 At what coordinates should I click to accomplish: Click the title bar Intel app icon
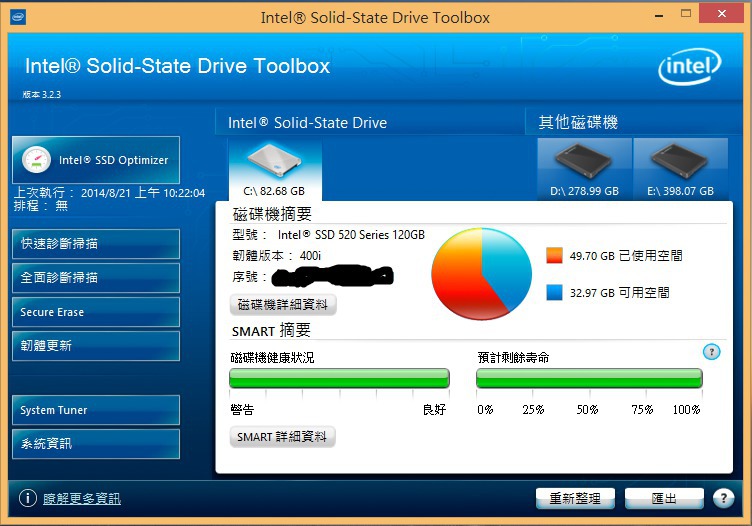tap(18, 17)
